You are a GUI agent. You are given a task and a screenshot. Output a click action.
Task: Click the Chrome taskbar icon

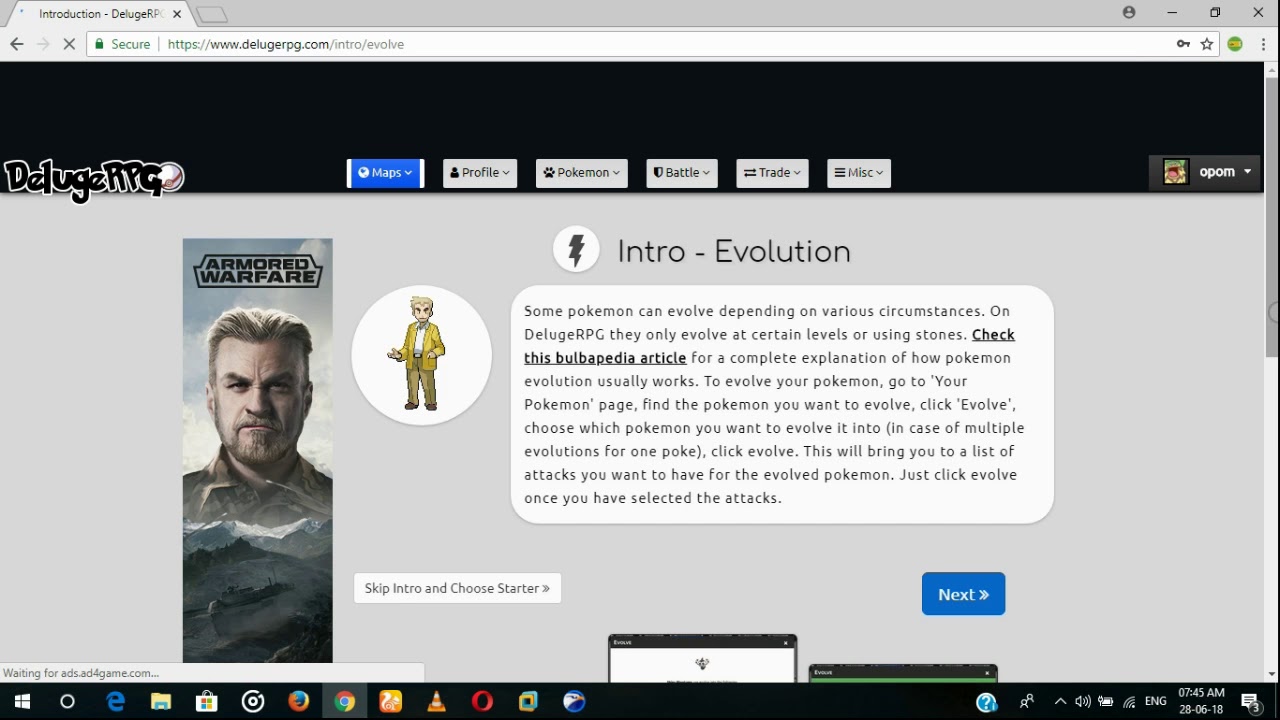(345, 701)
